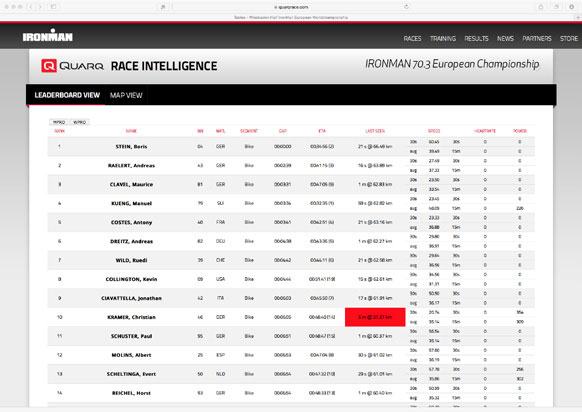
Task: Go back with Safari's back arrow
Action: tap(31, 7)
